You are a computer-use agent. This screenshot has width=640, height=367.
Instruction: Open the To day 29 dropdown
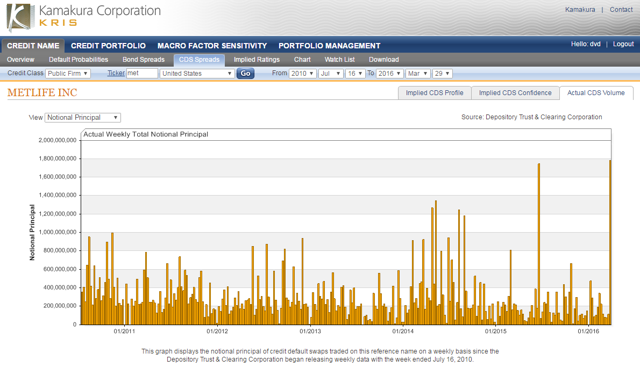coord(442,73)
